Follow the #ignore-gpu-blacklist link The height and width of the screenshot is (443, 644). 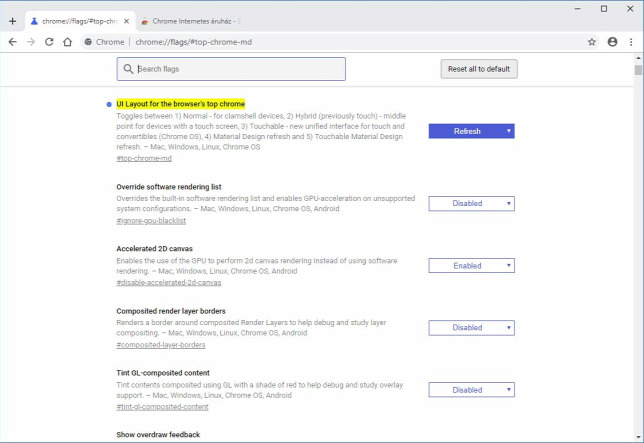point(151,221)
